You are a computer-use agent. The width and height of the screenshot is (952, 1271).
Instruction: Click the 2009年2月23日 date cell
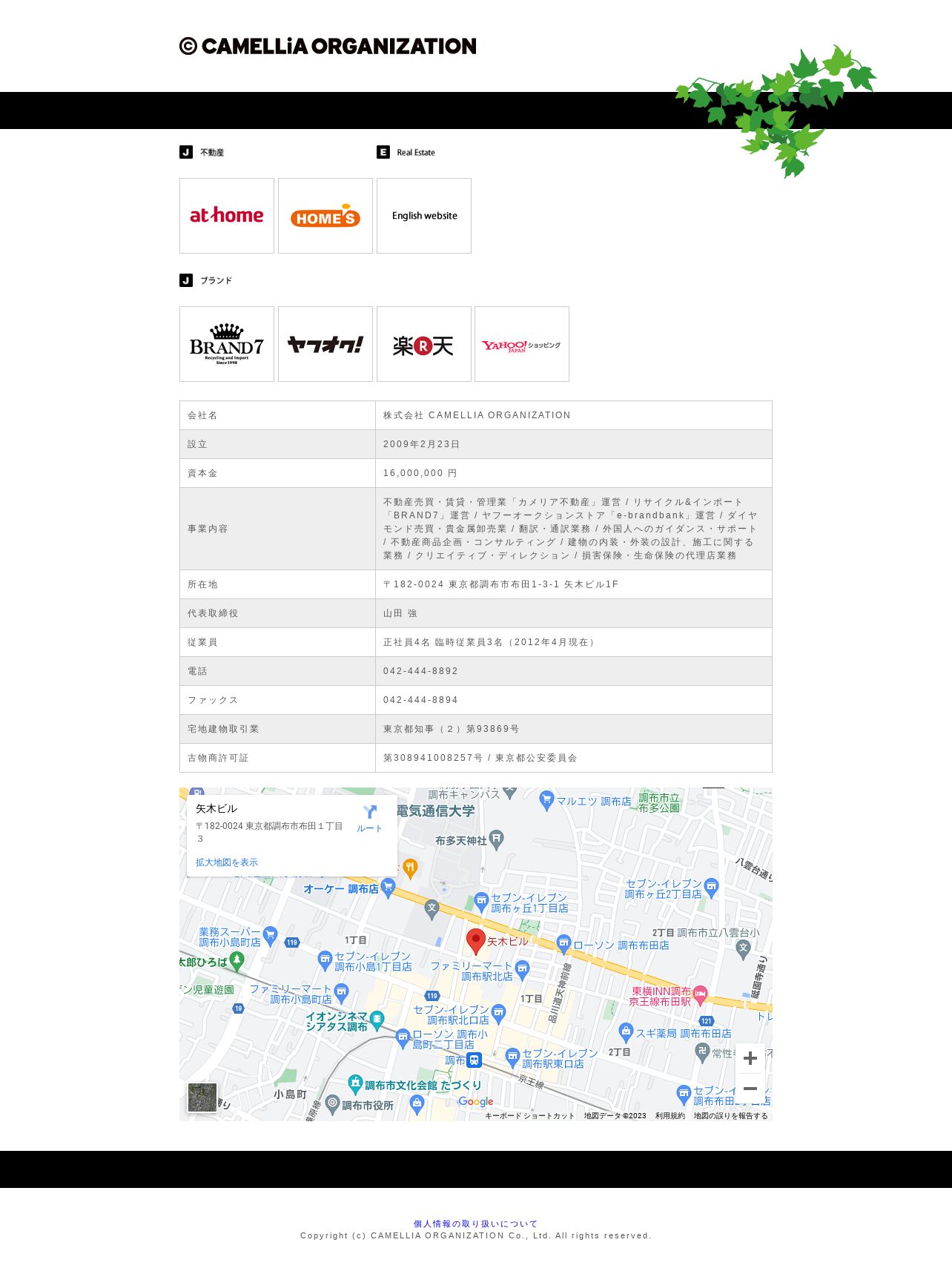(x=574, y=444)
